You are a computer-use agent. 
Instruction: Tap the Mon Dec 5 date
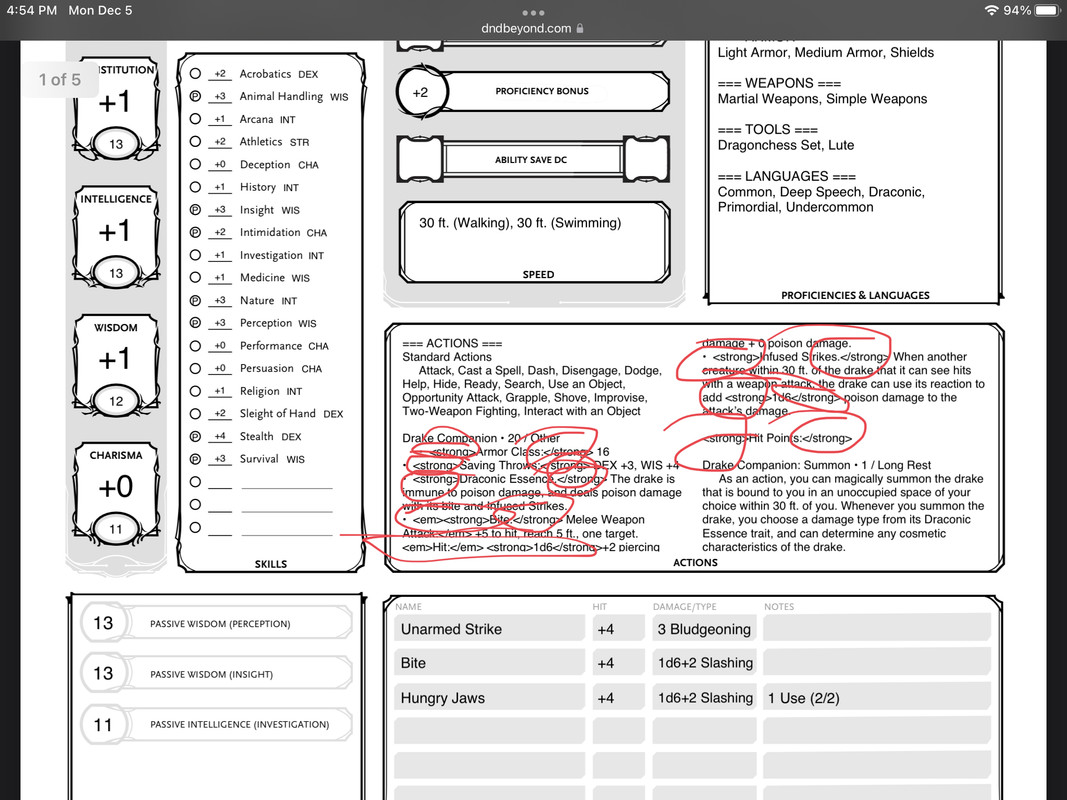point(100,10)
